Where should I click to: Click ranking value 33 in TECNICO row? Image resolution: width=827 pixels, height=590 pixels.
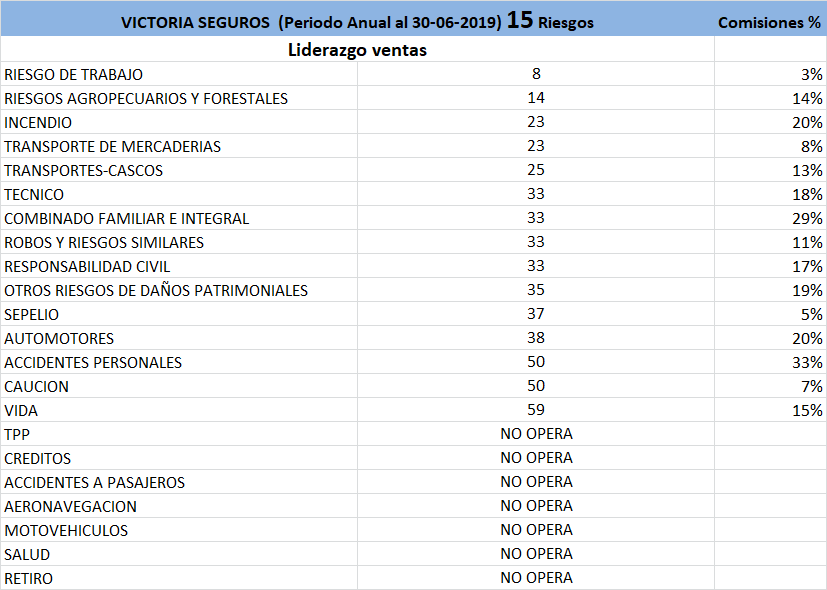pos(536,194)
